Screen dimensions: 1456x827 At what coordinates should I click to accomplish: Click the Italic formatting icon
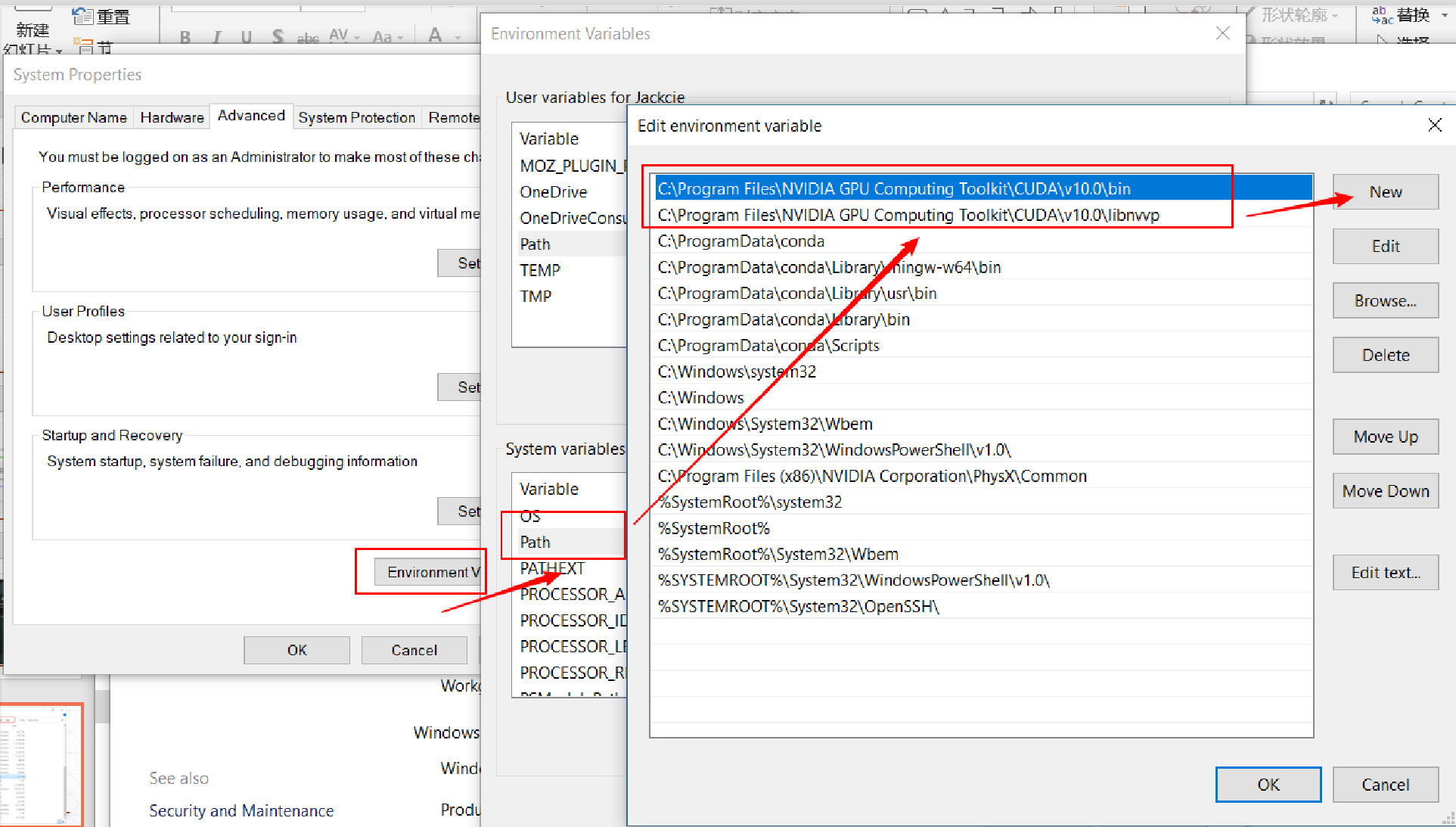[217, 36]
